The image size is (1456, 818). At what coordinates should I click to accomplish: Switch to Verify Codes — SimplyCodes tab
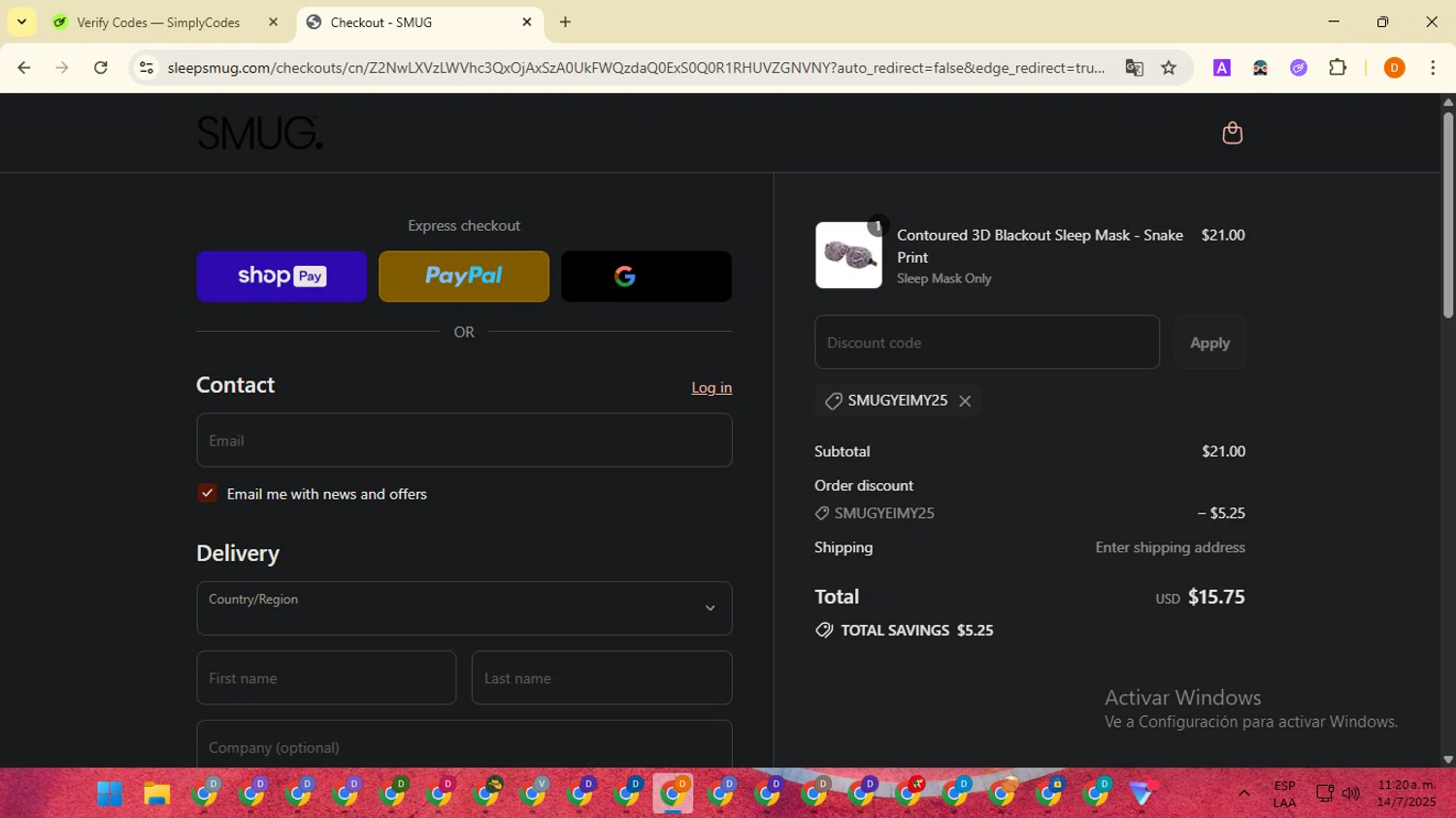pyautogui.click(x=158, y=22)
